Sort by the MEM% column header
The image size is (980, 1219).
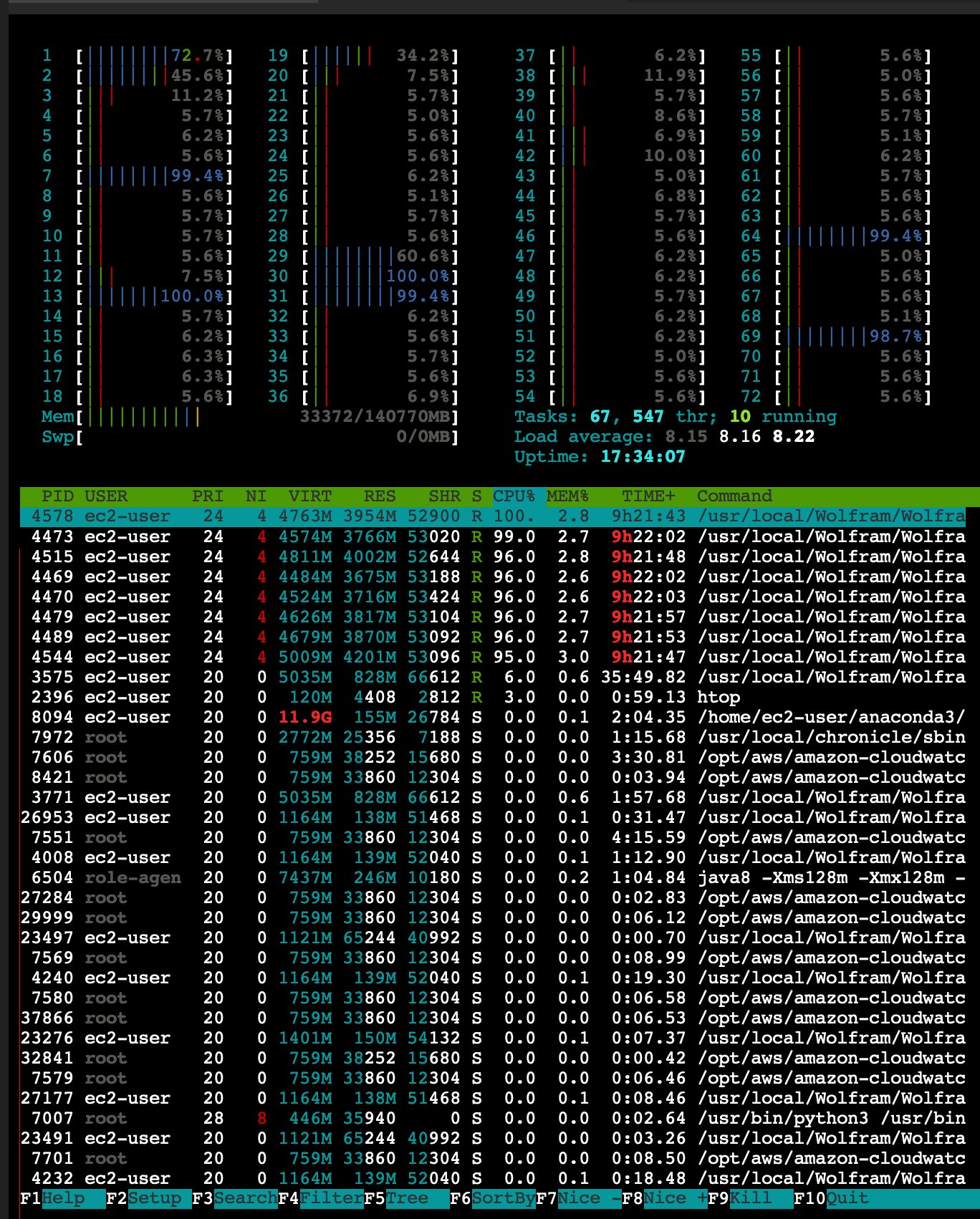(x=567, y=496)
